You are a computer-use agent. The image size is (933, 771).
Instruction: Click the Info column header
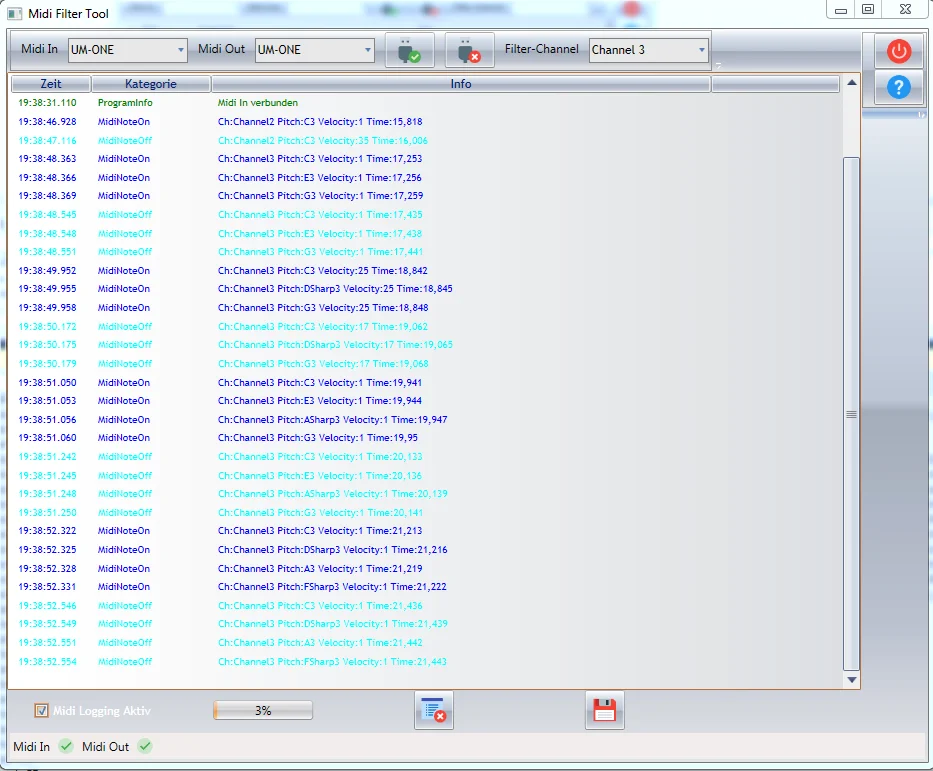(x=461, y=84)
